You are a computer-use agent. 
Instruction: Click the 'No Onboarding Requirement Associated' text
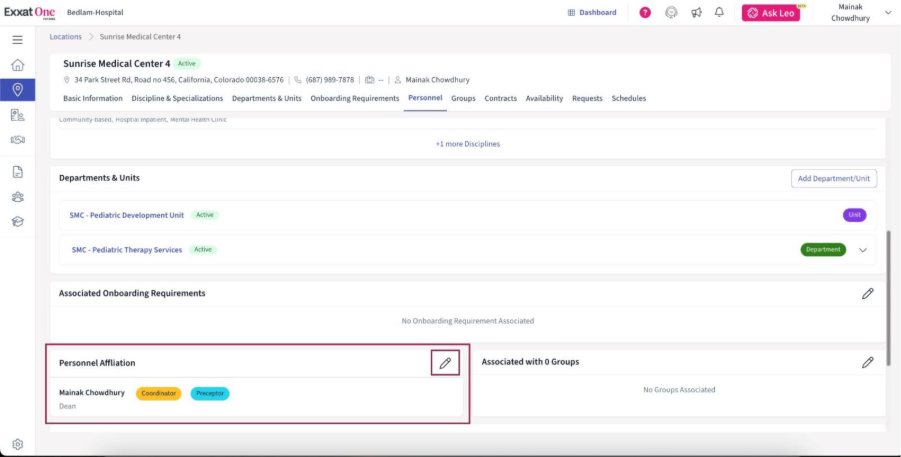point(468,321)
